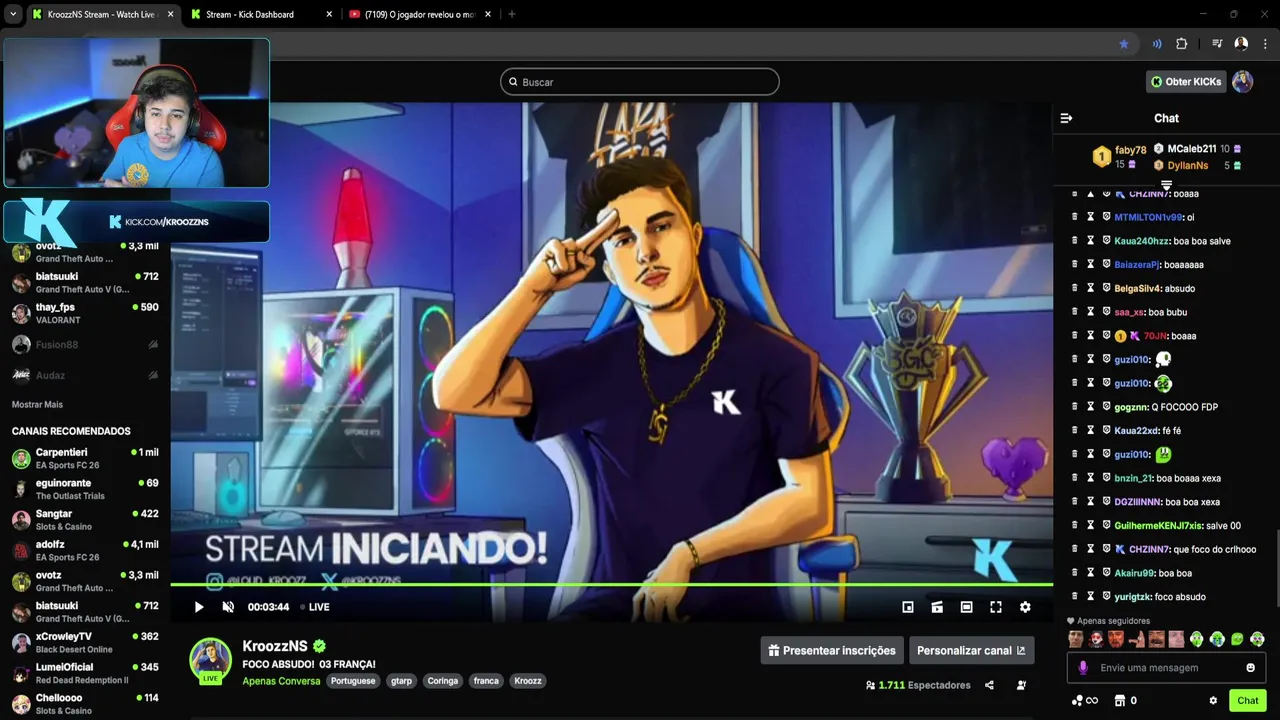This screenshot has height=720, width=1280.
Task: Seek on the green stream progress bar
Action: click(x=611, y=584)
